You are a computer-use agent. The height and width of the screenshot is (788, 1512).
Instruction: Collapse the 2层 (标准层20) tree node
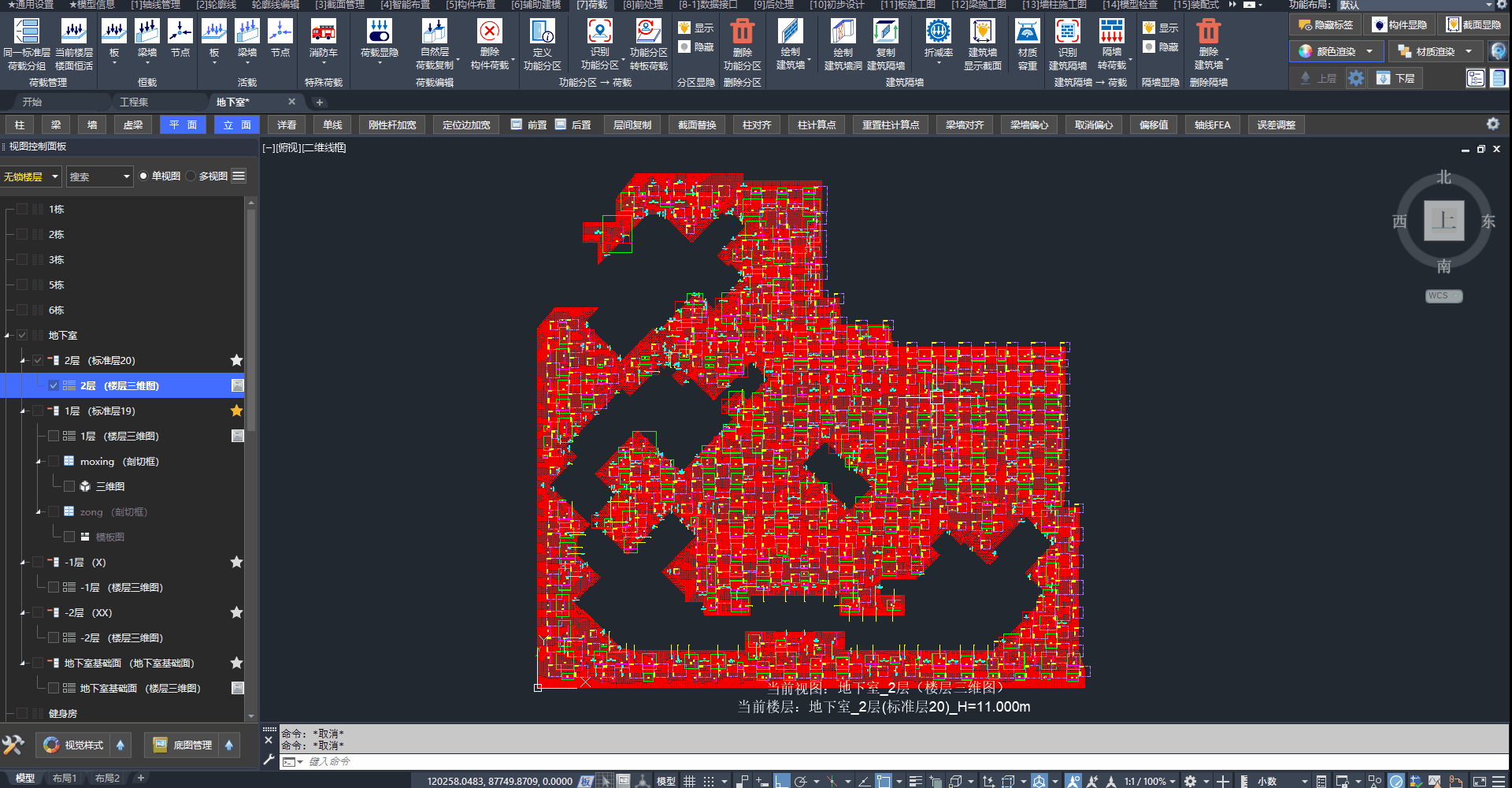(x=23, y=361)
